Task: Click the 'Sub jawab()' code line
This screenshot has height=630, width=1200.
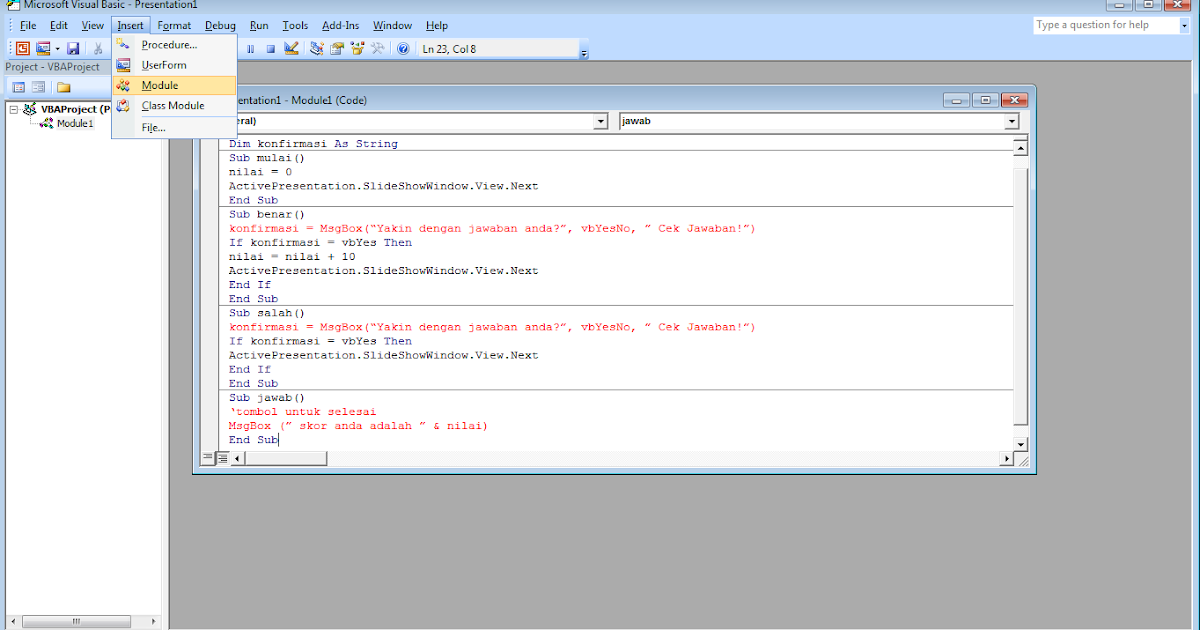Action: [x=265, y=398]
